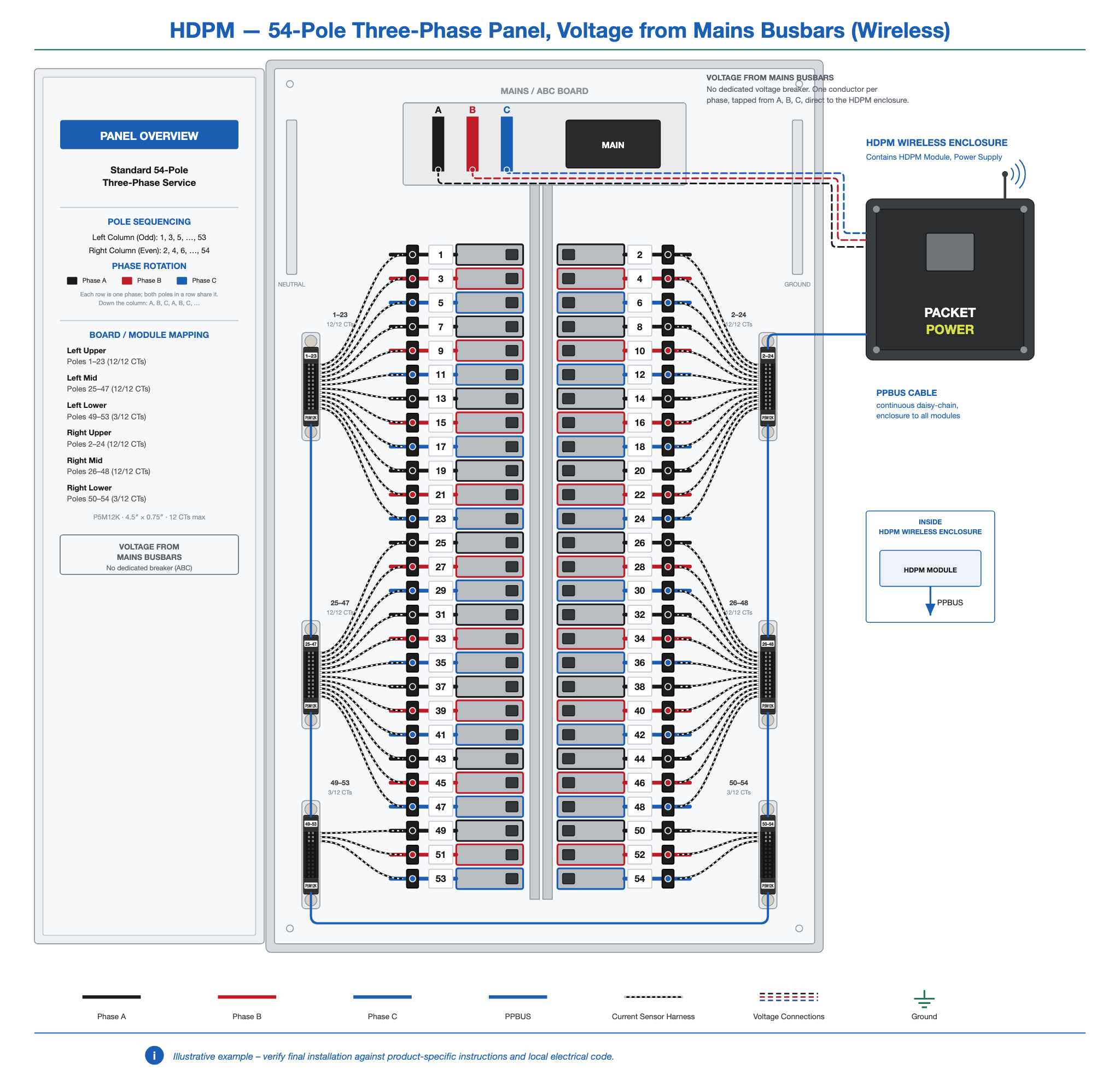The width and height of the screenshot is (1120, 1081).
Task: Click the Voltage Connections legend dashes
Action: (789, 997)
